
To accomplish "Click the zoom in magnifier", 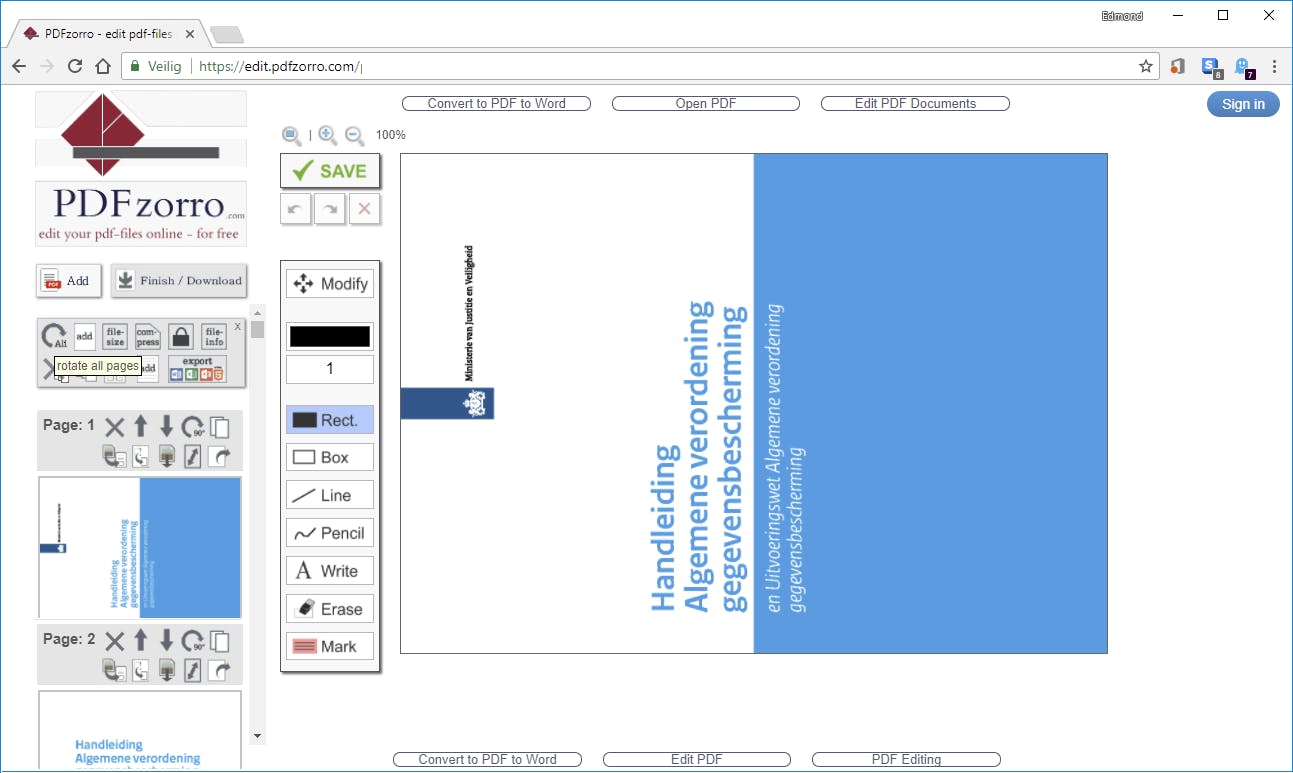I will pyautogui.click(x=327, y=135).
